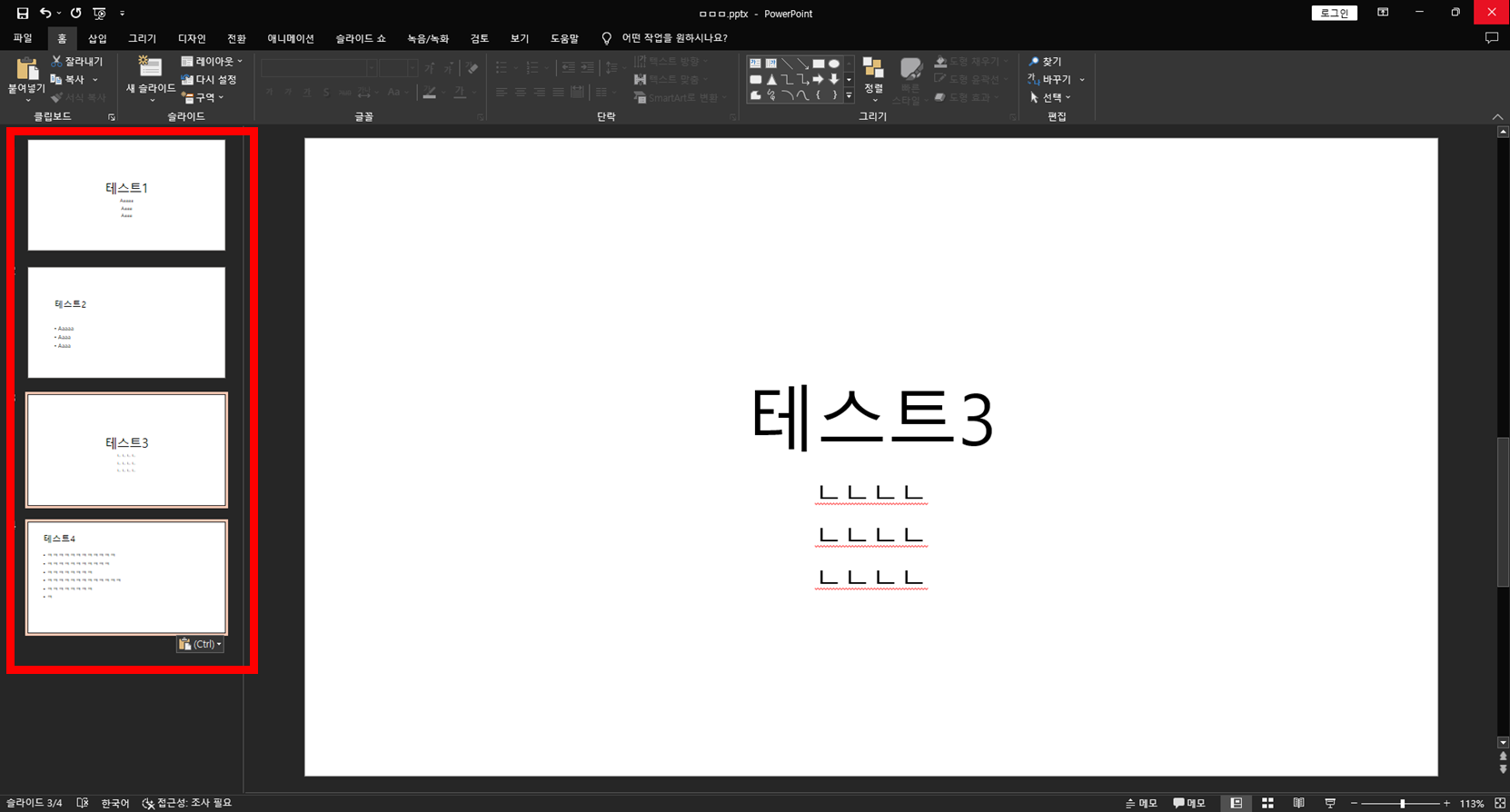Open the 선택 select dropdown

pos(1050,97)
